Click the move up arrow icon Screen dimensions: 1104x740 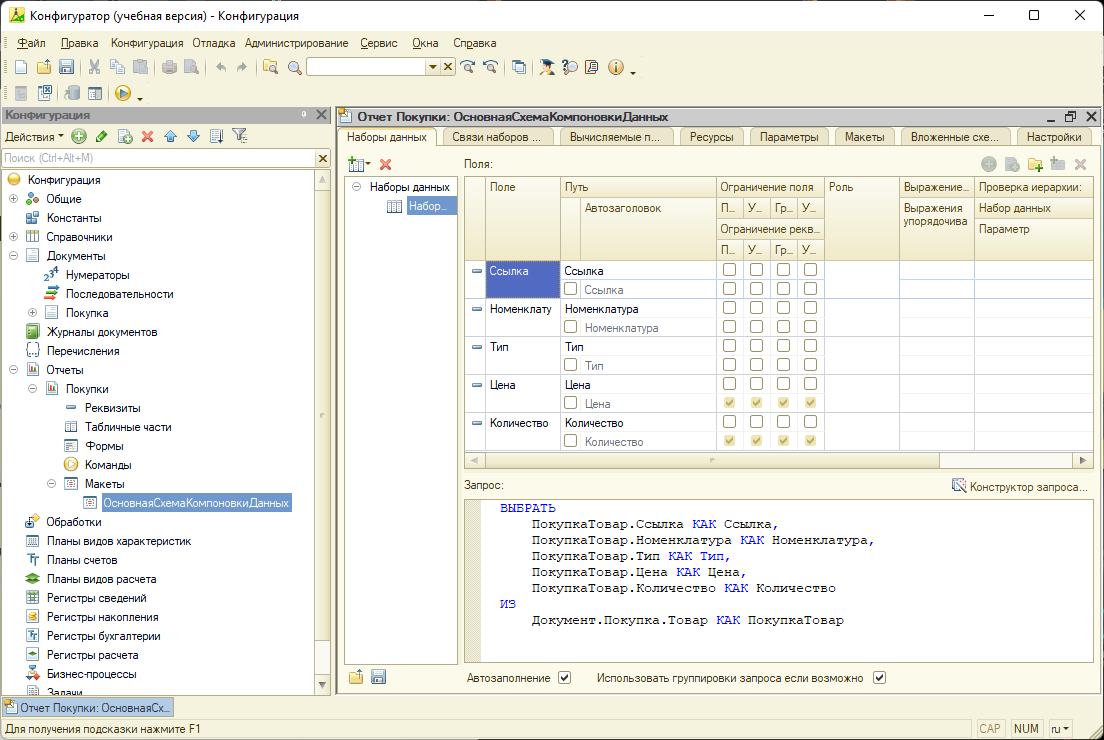tap(170, 136)
